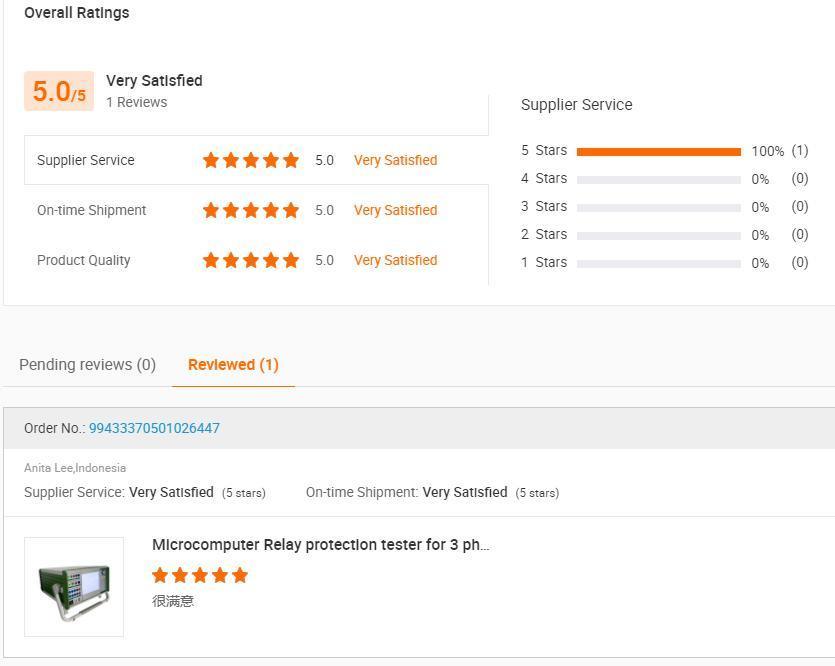This screenshot has height=666, width=835.
Task: Open order number 99433370501026447 link
Action: [154, 428]
